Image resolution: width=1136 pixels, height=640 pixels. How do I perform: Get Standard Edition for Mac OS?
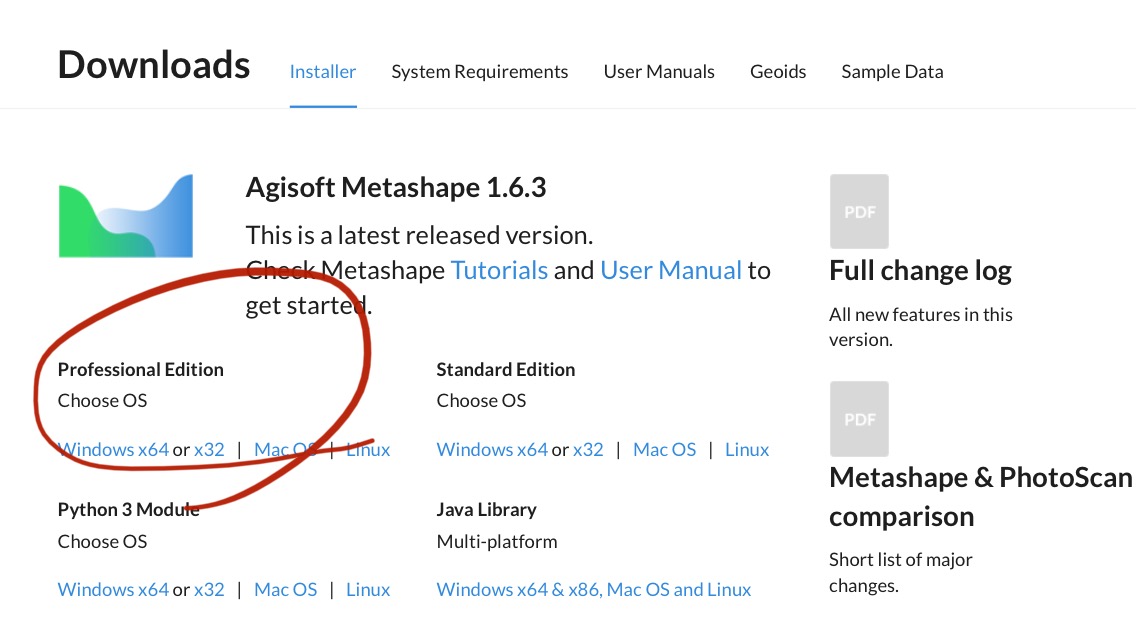[665, 450]
